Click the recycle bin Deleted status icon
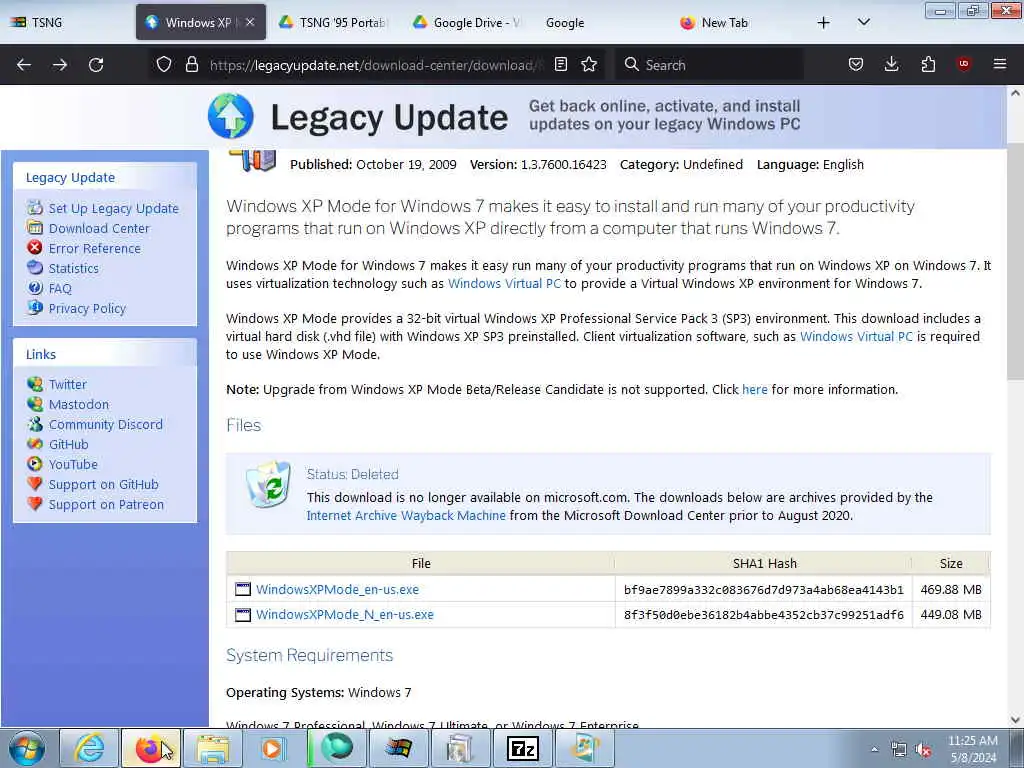This screenshot has width=1024, height=768. pyautogui.click(x=269, y=484)
